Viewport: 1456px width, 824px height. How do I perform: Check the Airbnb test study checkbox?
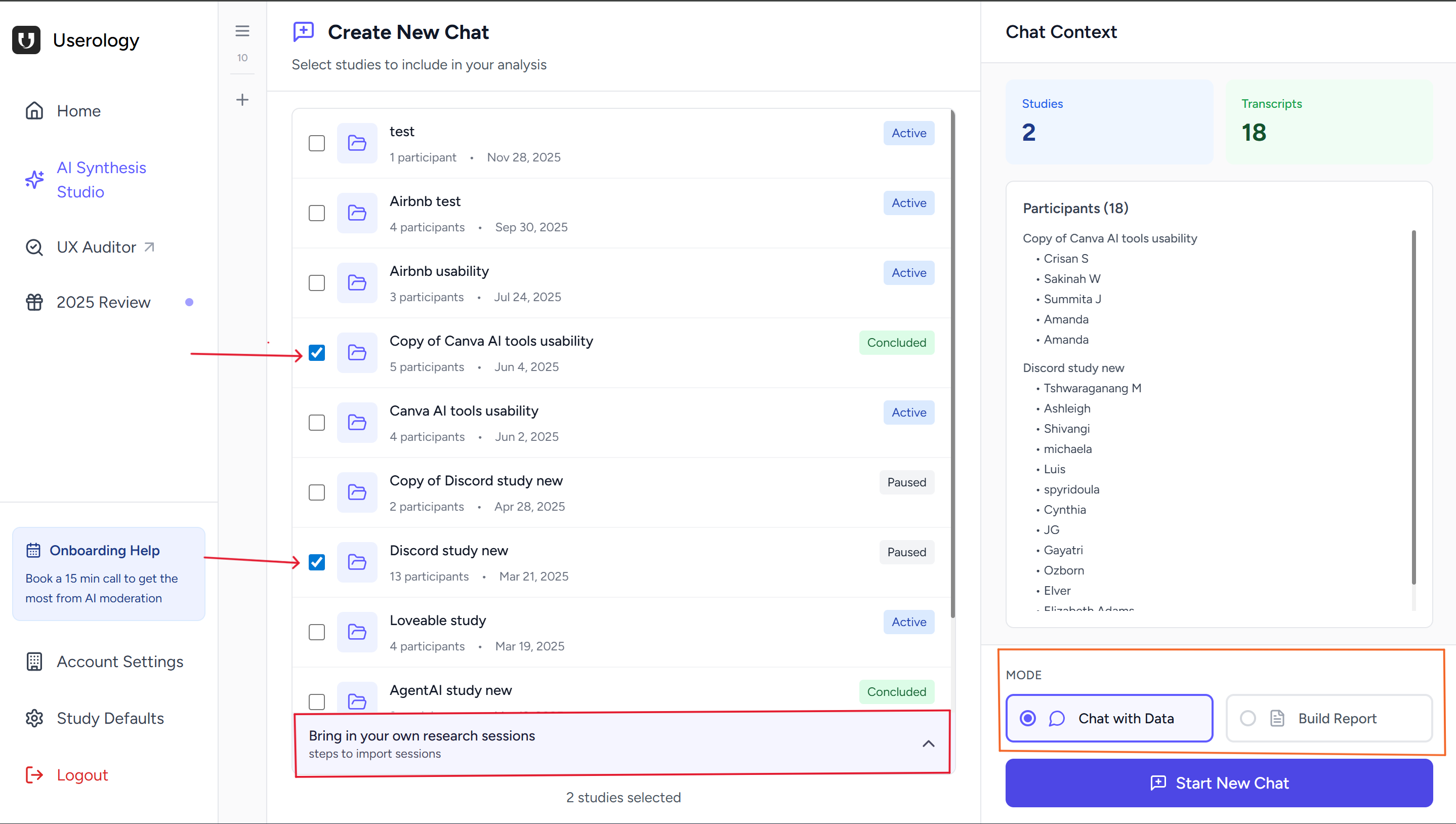click(317, 214)
